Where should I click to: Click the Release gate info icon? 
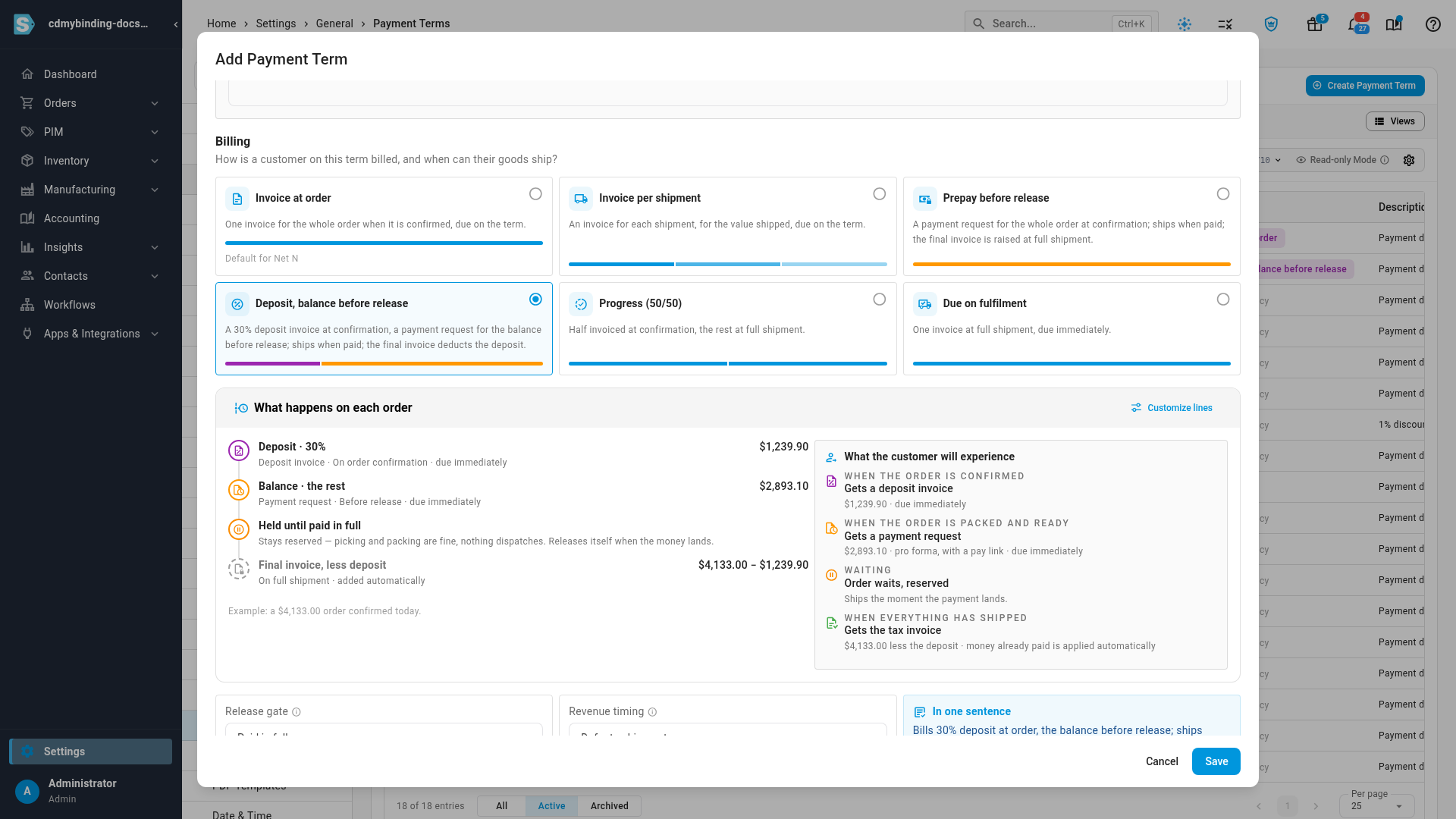pyautogui.click(x=297, y=712)
